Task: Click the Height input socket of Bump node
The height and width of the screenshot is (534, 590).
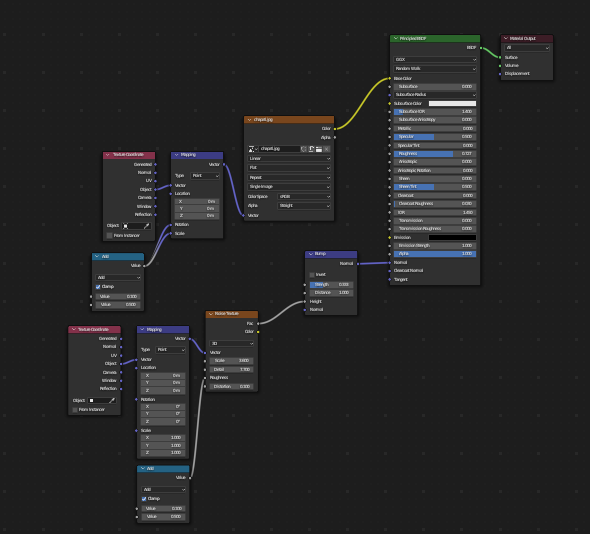Action: [305, 302]
